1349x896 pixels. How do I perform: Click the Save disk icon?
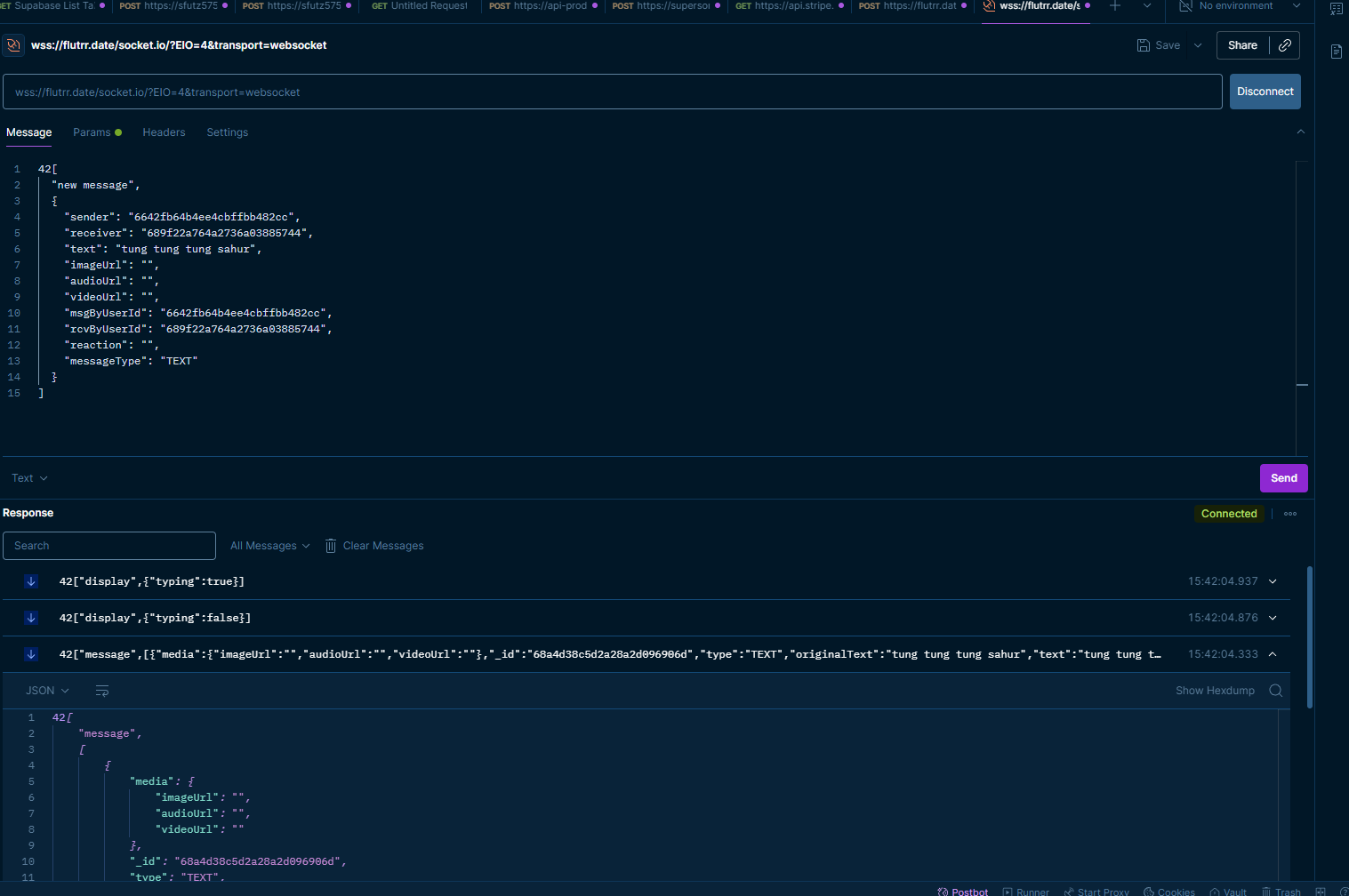1144,45
